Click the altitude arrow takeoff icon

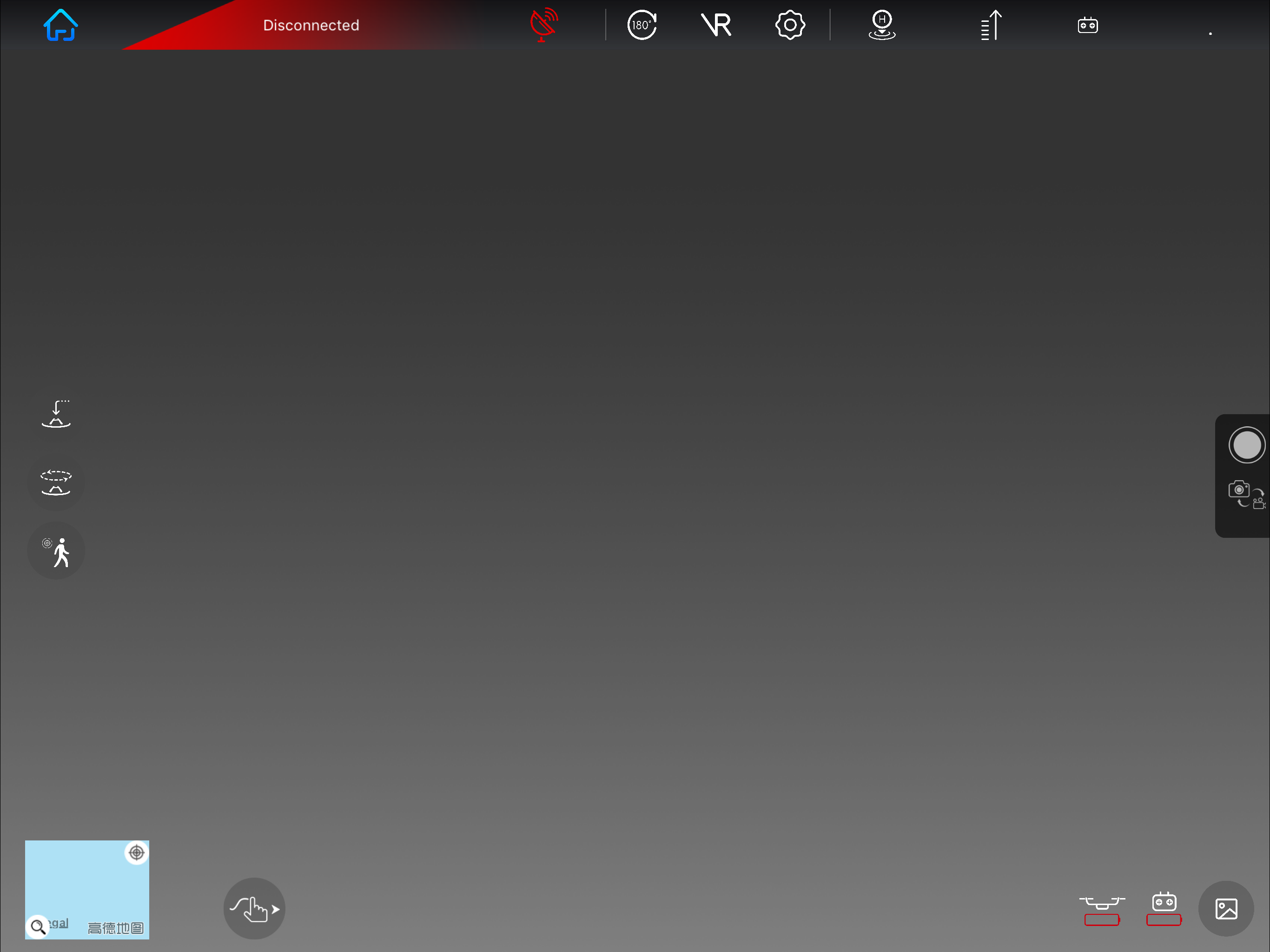(992, 25)
